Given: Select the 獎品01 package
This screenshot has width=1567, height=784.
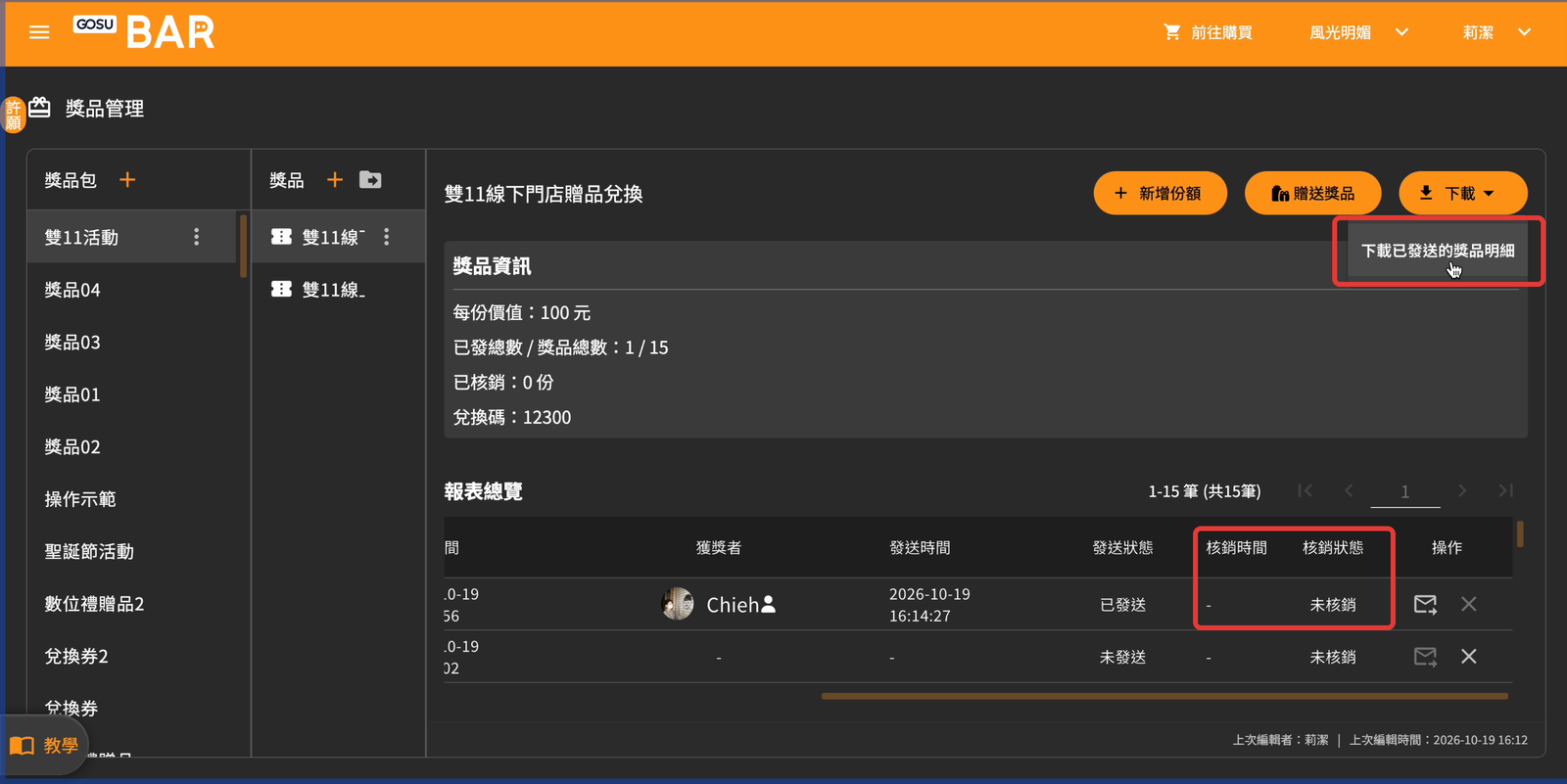Looking at the screenshot, I should click(132, 394).
